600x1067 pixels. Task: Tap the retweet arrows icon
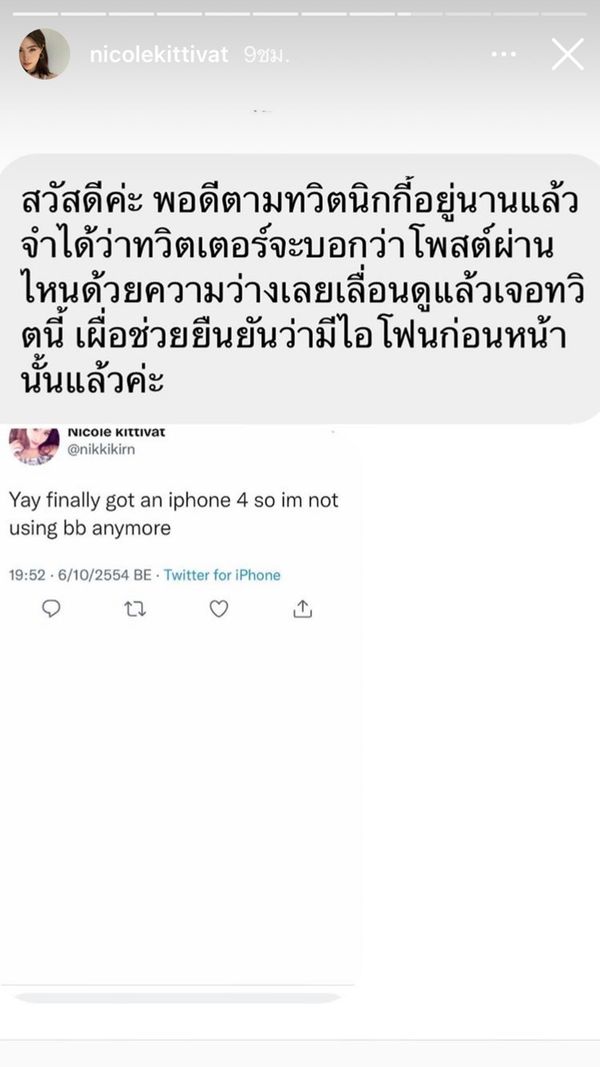(x=135, y=609)
